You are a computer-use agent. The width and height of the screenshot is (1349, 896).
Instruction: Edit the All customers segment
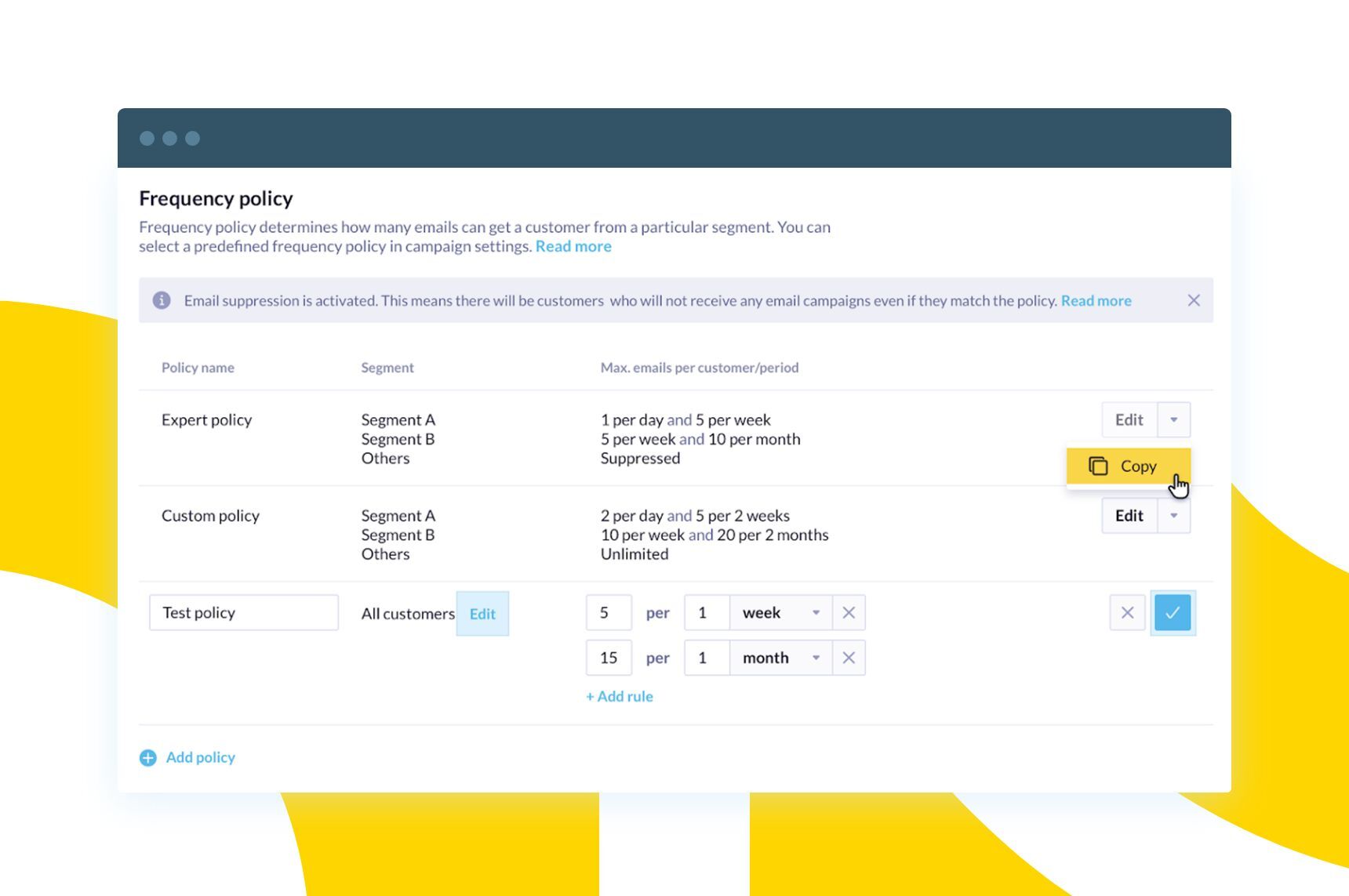pyautogui.click(x=482, y=614)
